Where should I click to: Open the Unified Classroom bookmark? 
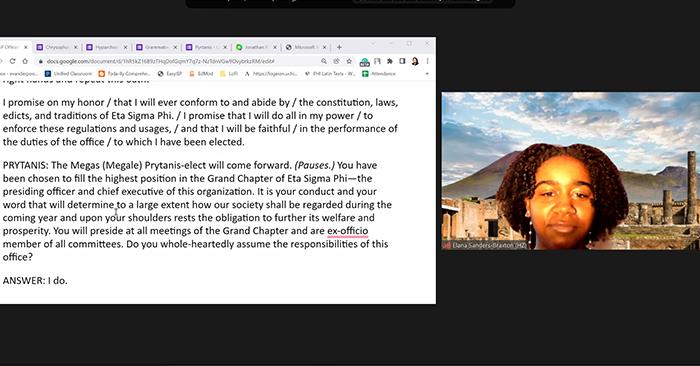[68, 74]
